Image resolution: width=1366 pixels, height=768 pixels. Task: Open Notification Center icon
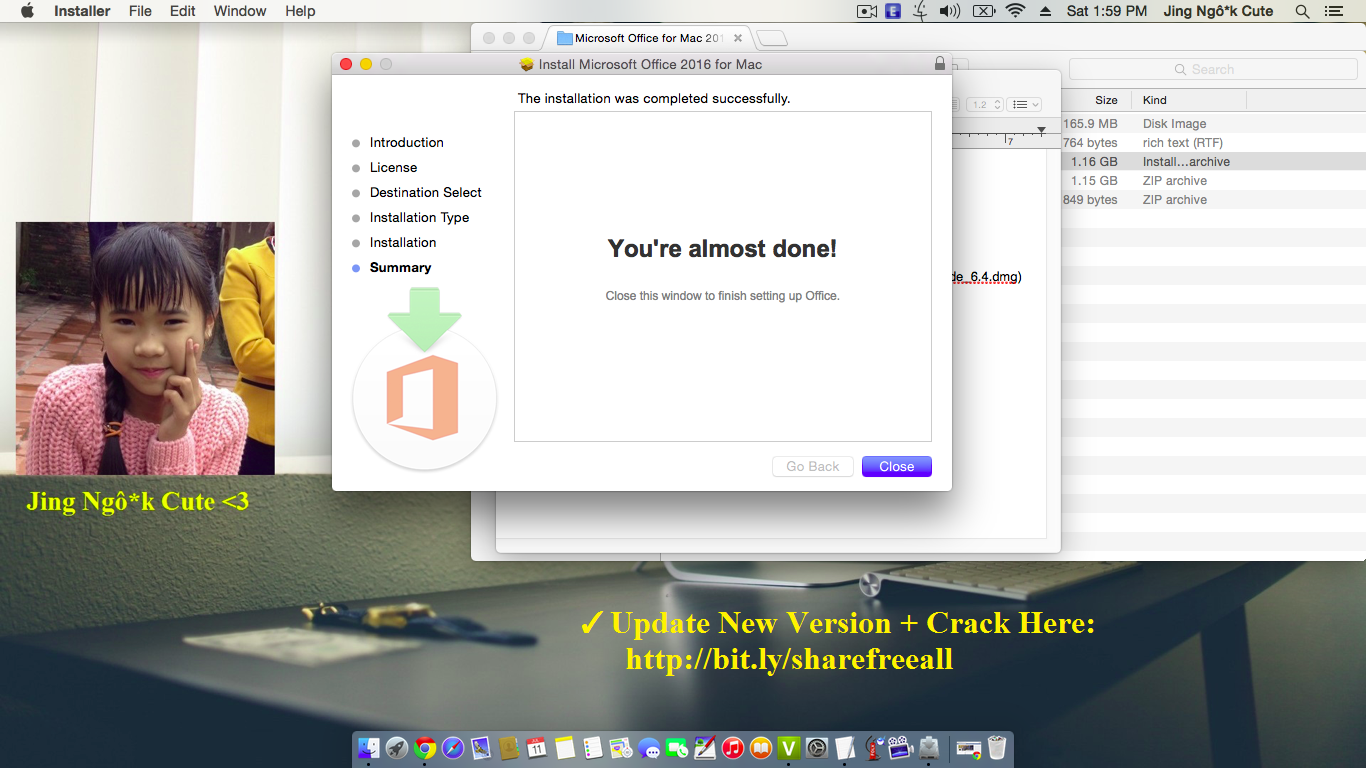coord(1333,11)
